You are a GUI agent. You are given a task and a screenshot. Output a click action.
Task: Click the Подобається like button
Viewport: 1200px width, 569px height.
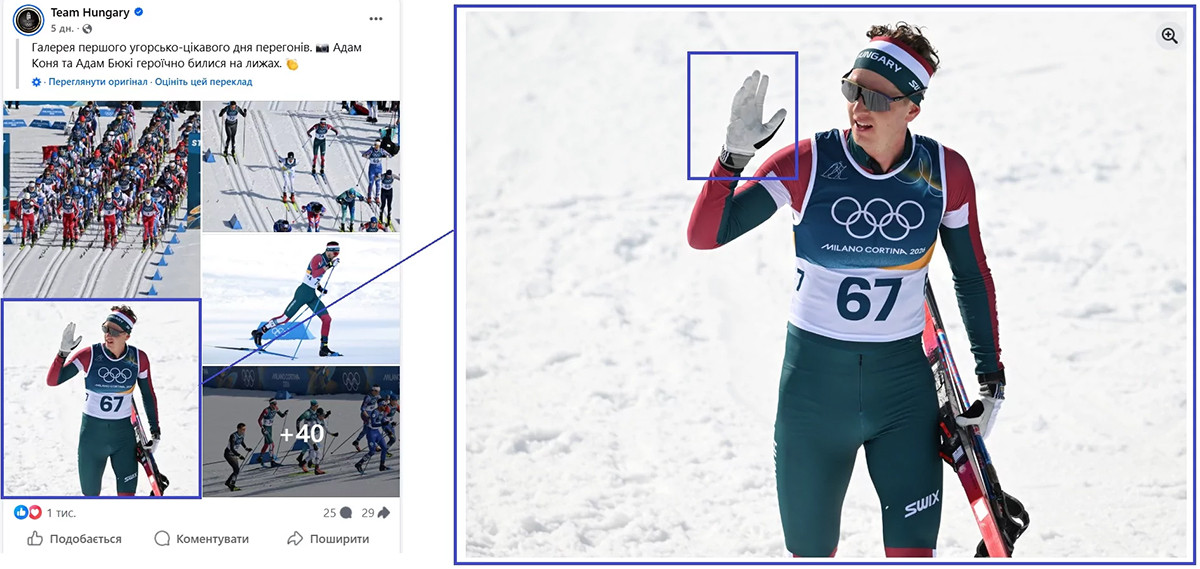click(74, 539)
